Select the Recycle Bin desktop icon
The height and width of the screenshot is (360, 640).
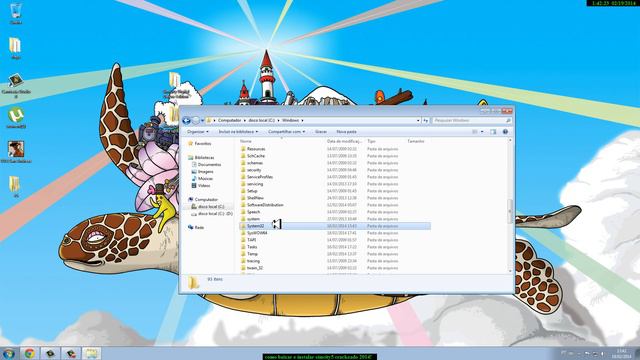(x=16, y=13)
